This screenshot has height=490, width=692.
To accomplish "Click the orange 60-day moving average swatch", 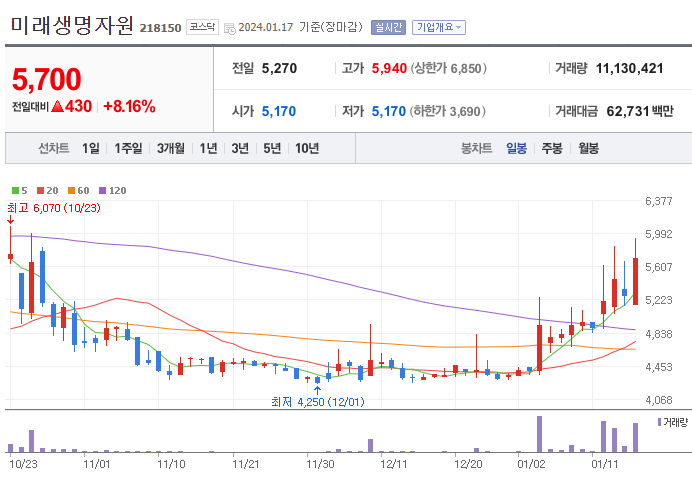I will coord(71,191).
